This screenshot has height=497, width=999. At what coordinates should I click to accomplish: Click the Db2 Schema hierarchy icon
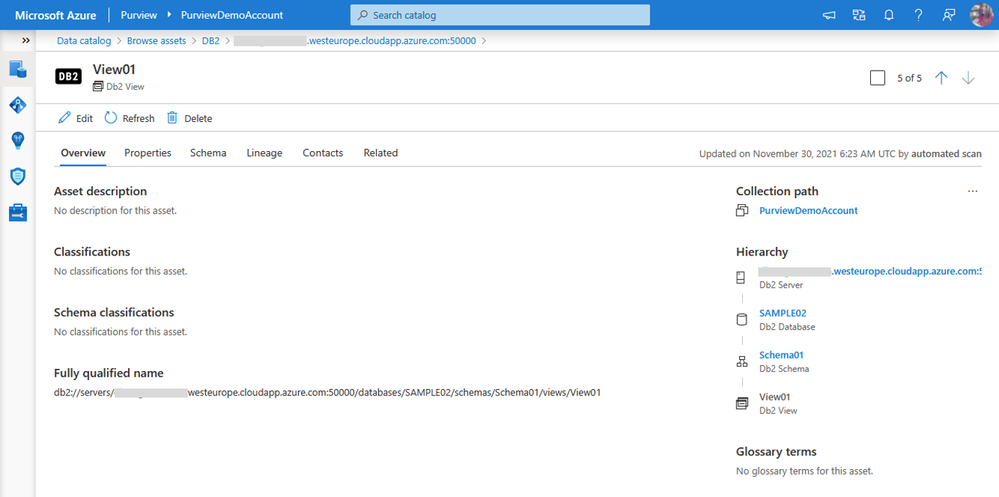point(742,362)
